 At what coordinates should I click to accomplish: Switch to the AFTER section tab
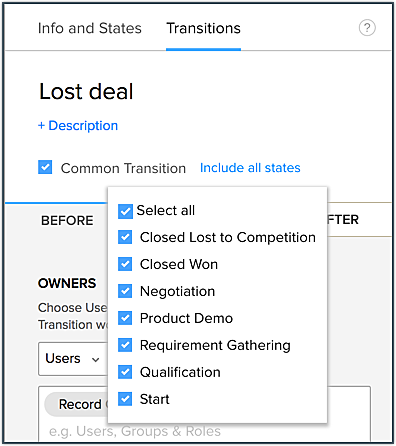tap(343, 220)
